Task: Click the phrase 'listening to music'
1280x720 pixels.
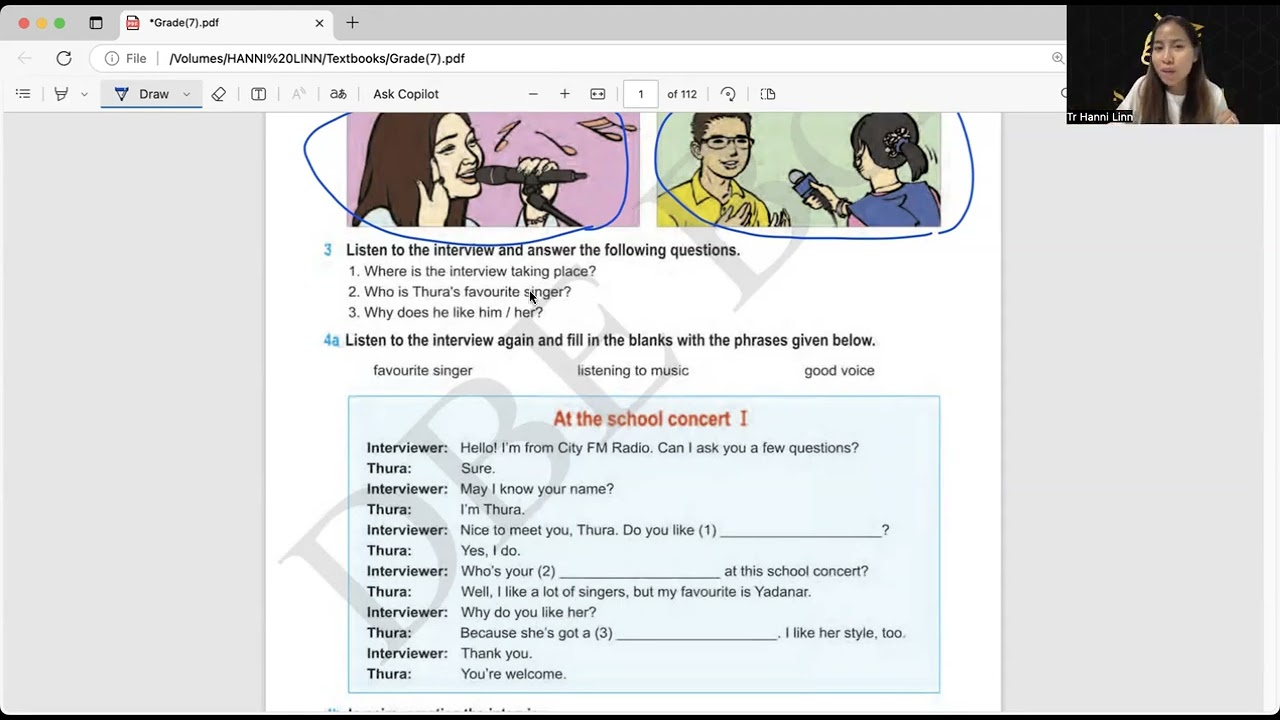Action: (x=633, y=370)
